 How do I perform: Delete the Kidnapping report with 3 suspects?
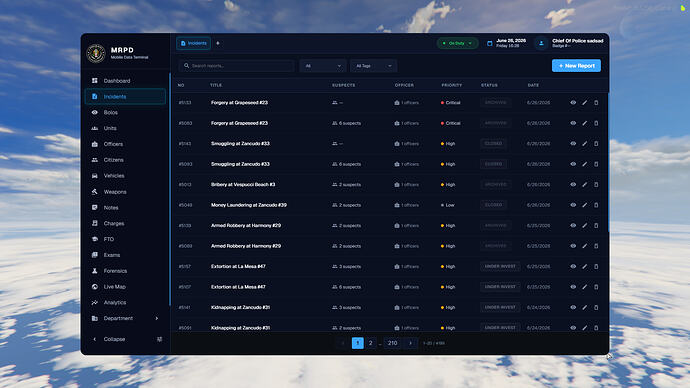[596, 307]
